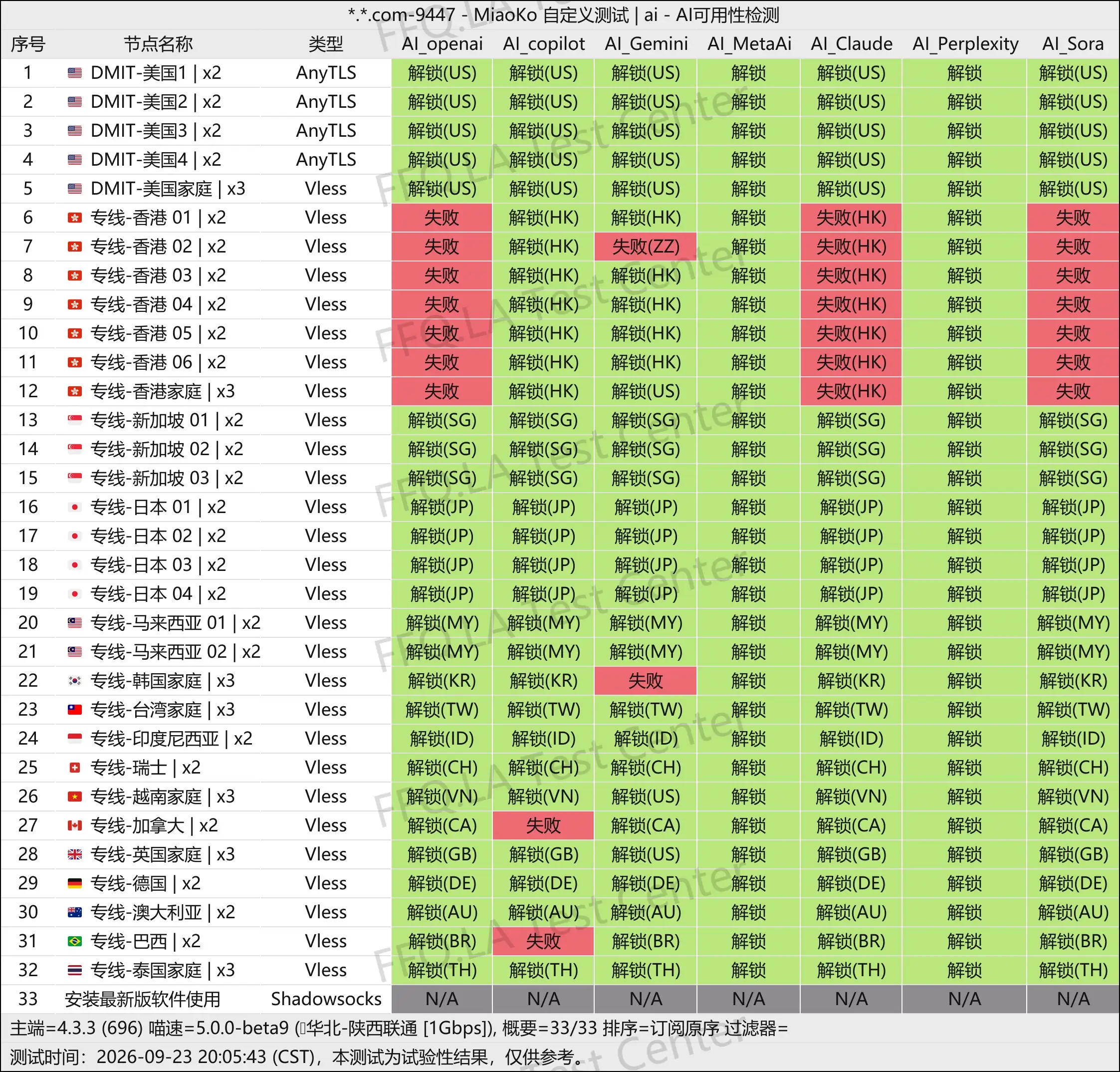
Task: Click the MiaoKo title at the top
Action: point(563,15)
